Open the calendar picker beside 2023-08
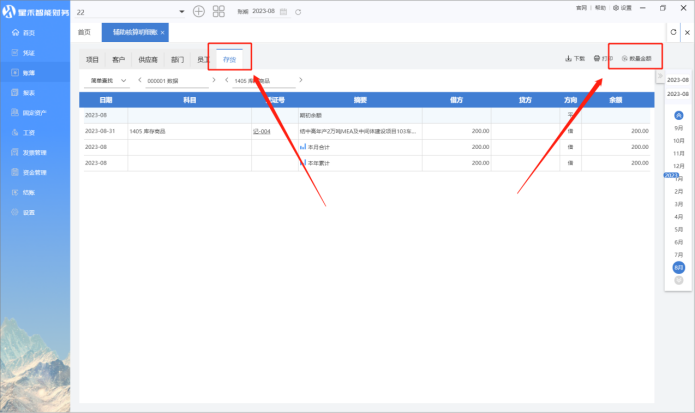This screenshot has height=413, width=695. pos(284,11)
